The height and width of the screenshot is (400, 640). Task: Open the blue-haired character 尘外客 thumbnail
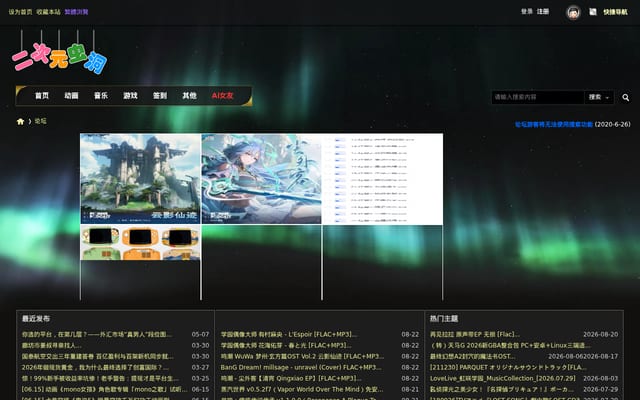(262, 179)
